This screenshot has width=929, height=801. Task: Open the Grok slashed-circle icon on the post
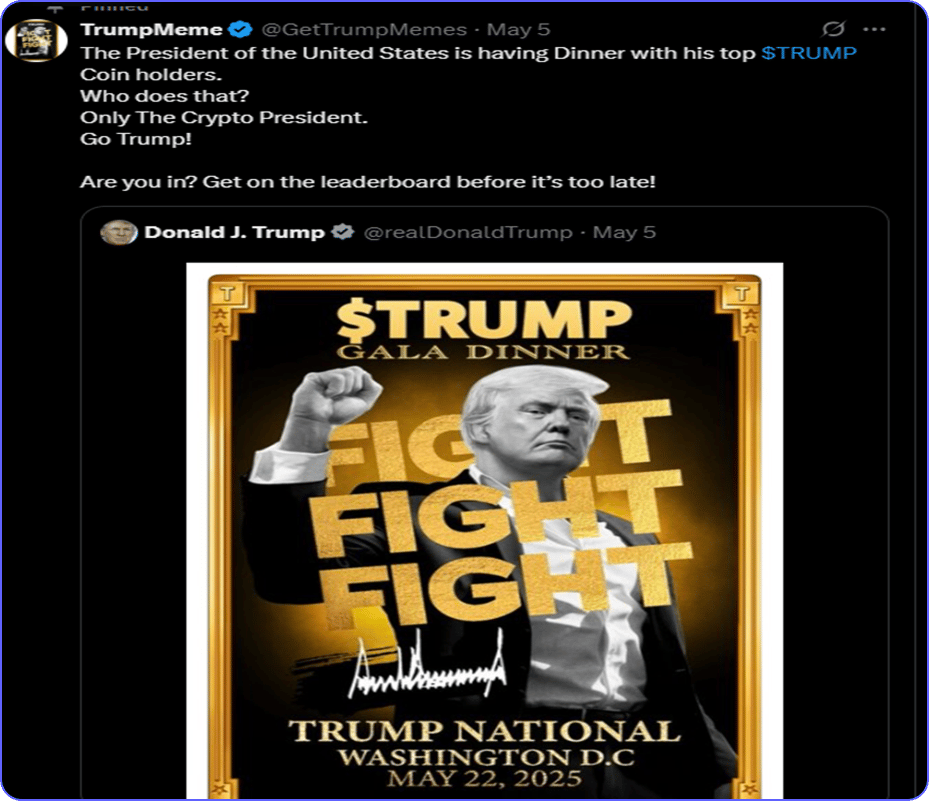click(x=833, y=28)
